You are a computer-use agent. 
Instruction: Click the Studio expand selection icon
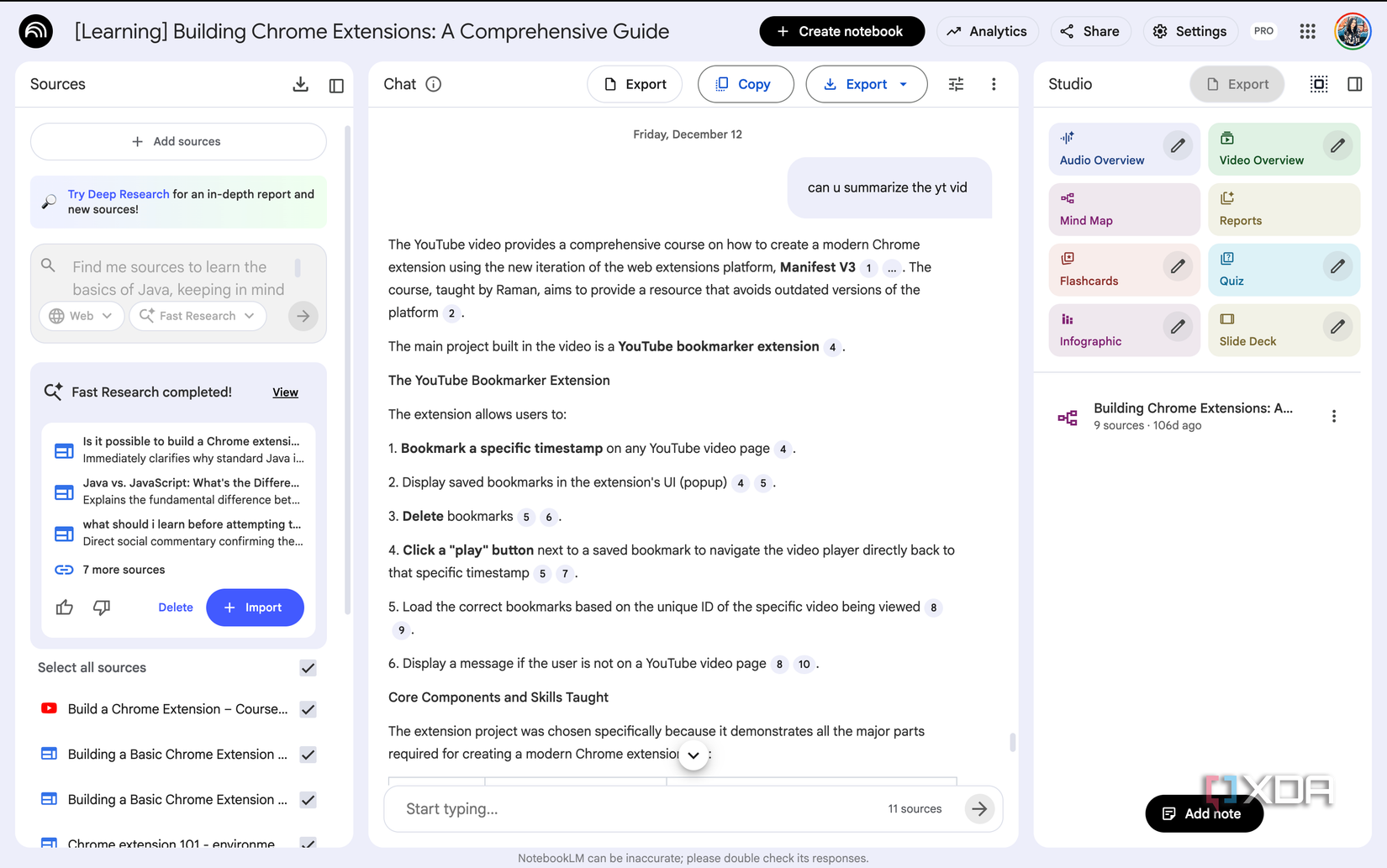click(1319, 84)
